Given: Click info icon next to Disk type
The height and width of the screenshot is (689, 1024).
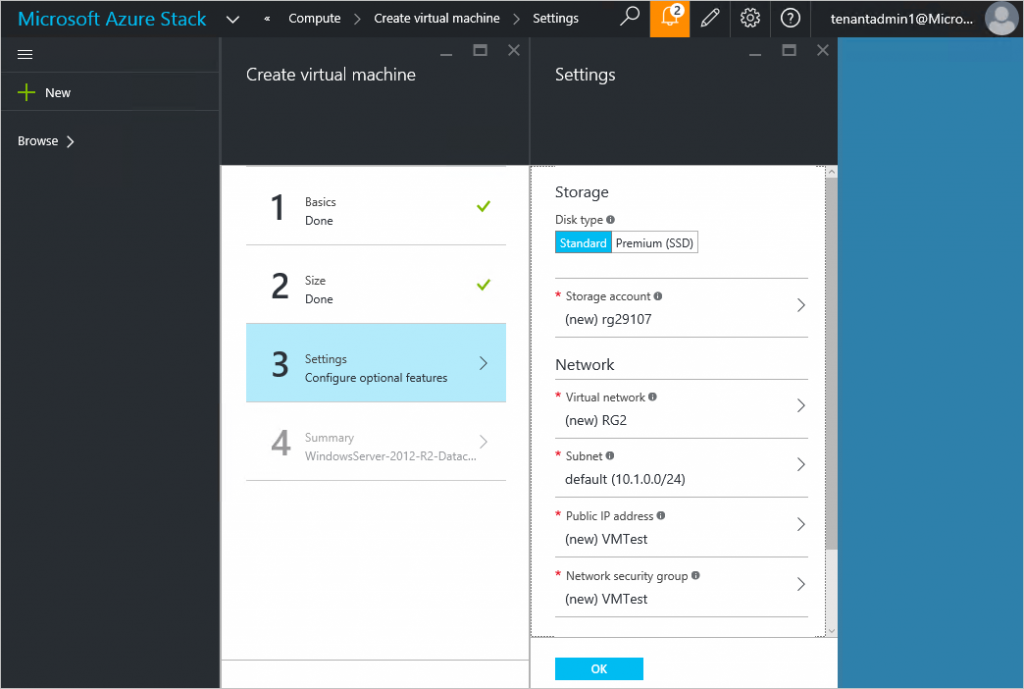Looking at the screenshot, I should pos(610,219).
